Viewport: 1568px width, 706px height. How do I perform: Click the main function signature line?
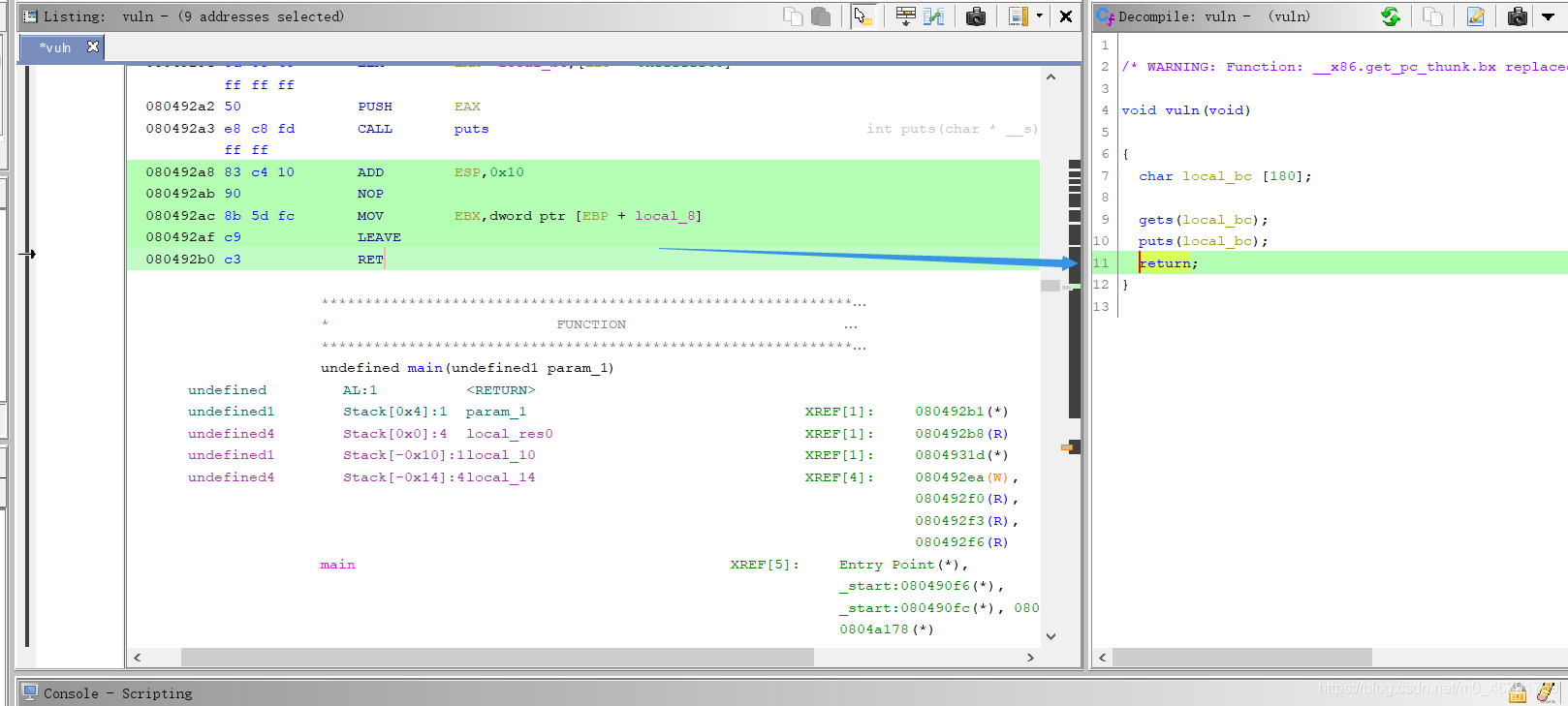[x=467, y=368]
